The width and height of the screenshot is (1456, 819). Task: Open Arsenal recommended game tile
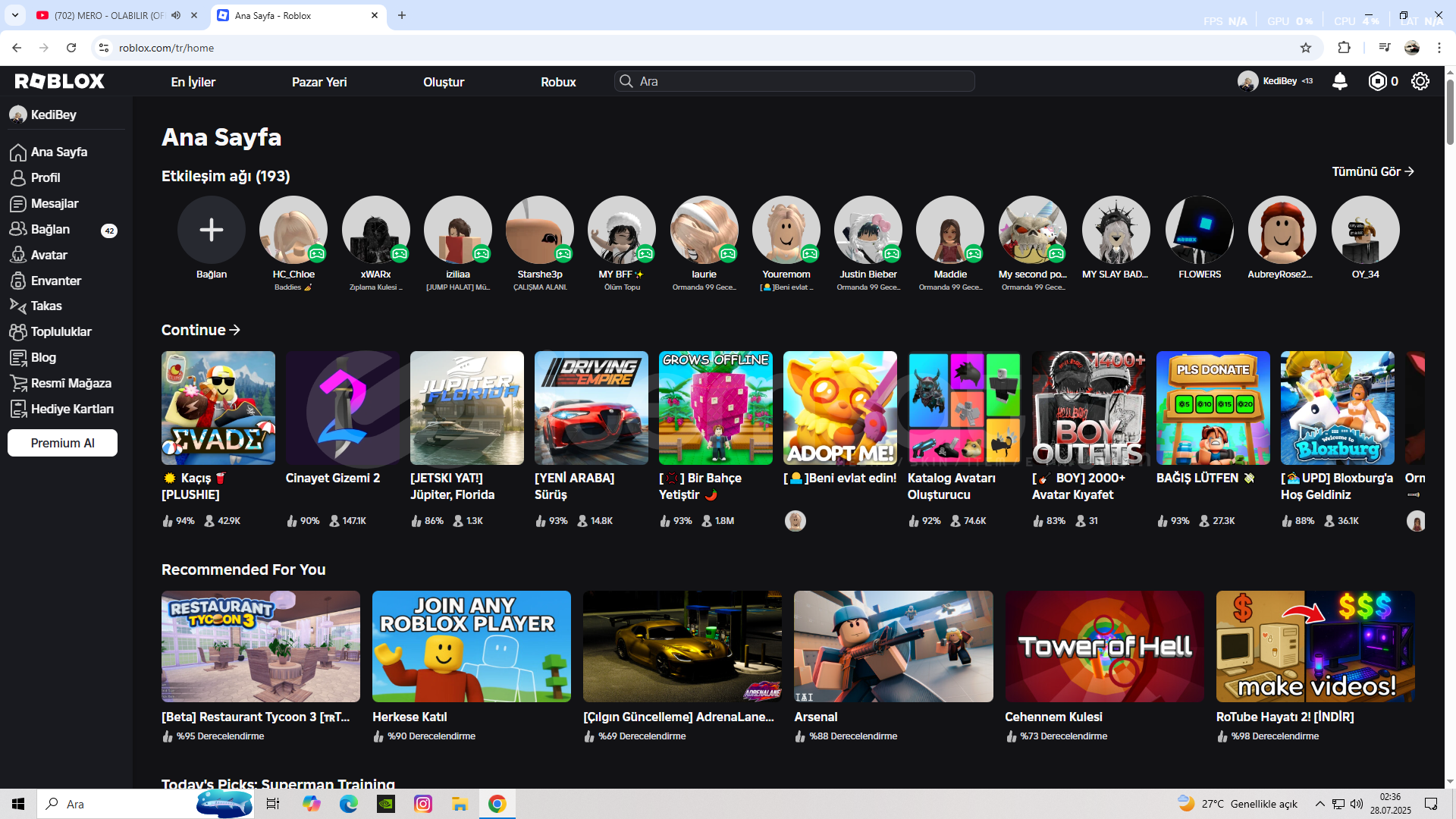click(893, 646)
